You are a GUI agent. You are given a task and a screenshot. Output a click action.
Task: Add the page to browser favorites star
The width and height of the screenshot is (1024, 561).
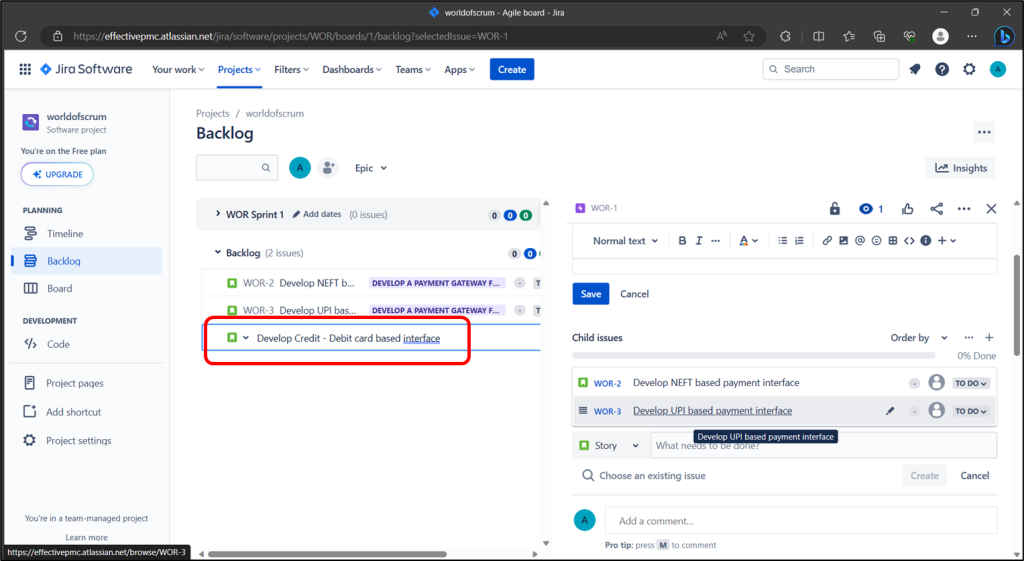749,37
